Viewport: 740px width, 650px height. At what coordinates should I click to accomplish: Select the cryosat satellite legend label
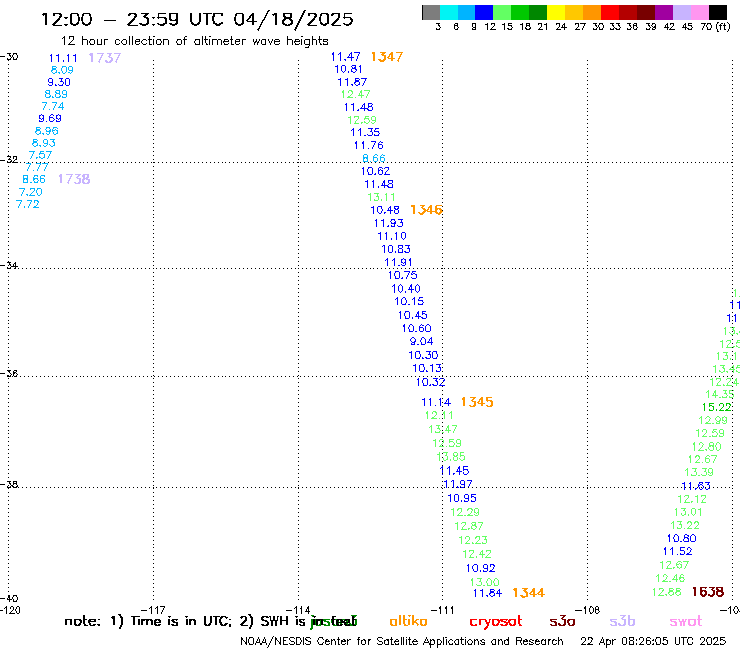(x=496, y=622)
